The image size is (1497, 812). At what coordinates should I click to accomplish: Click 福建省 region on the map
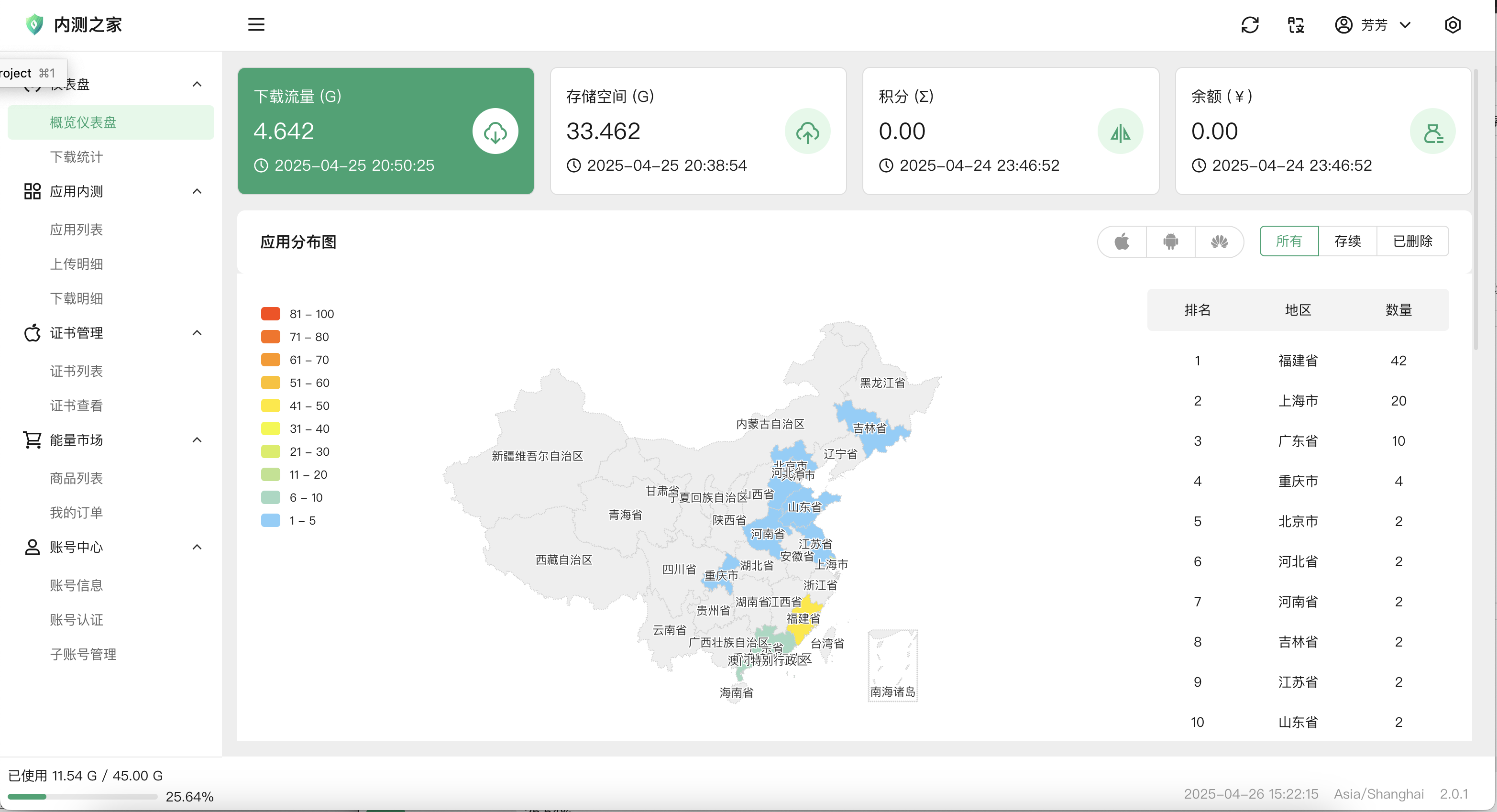(x=801, y=631)
